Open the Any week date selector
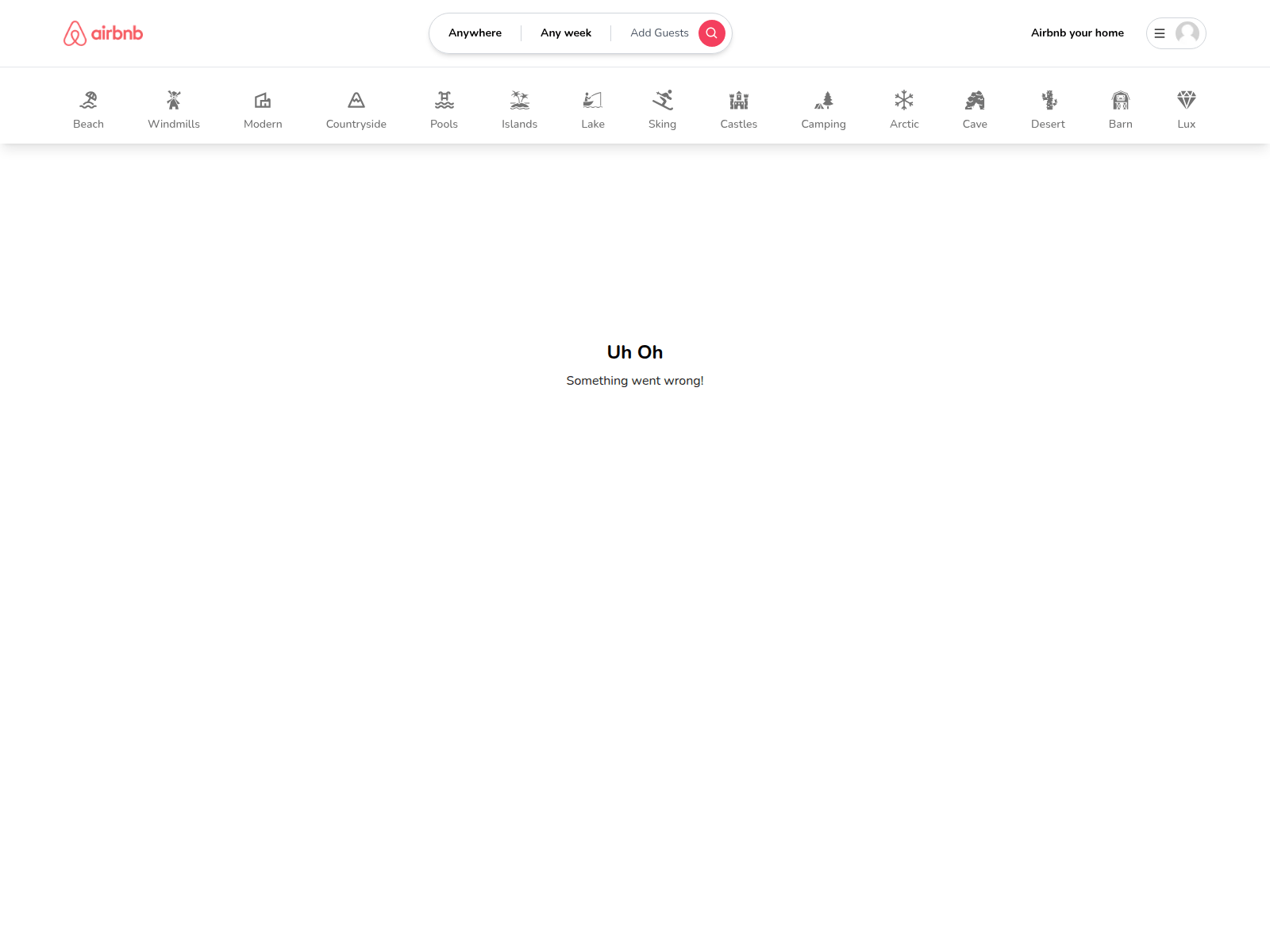 (566, 33)
